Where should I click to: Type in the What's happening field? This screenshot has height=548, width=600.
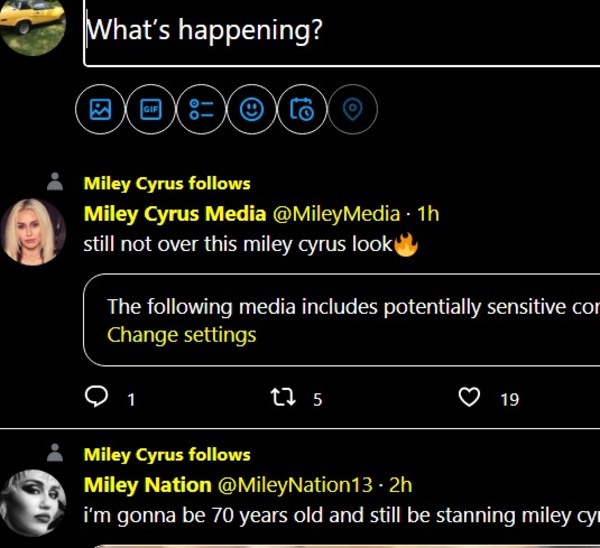[x=340, y=31]
